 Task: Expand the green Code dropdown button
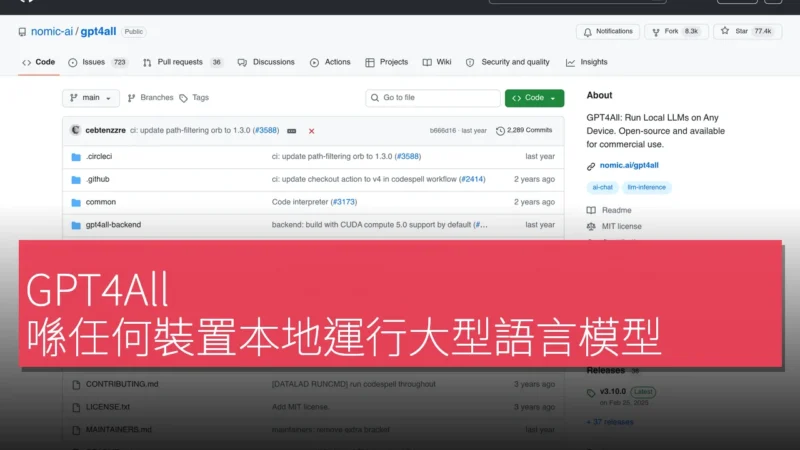[534, 98]
